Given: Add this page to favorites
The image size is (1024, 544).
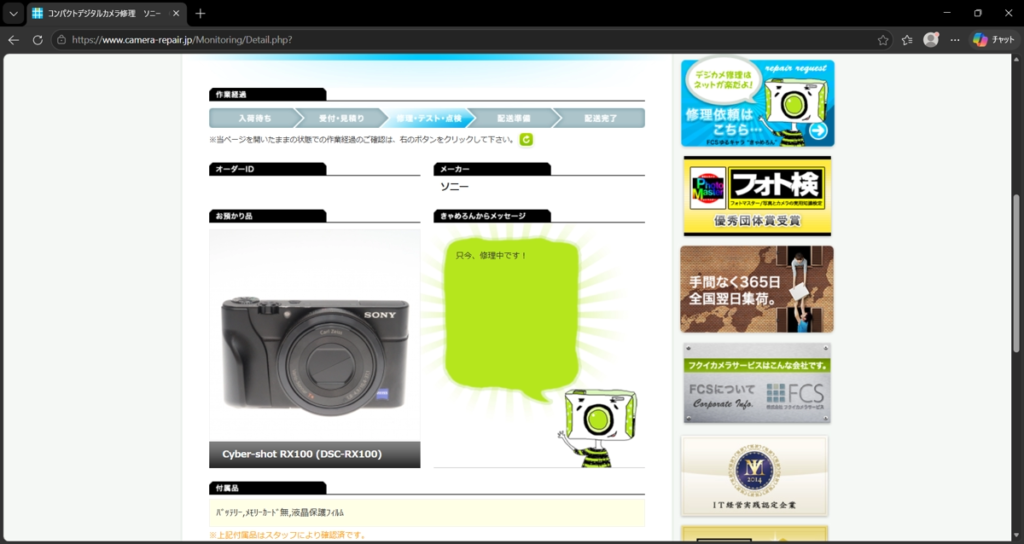Looking at the screenshot, I should tap(883, 40).
